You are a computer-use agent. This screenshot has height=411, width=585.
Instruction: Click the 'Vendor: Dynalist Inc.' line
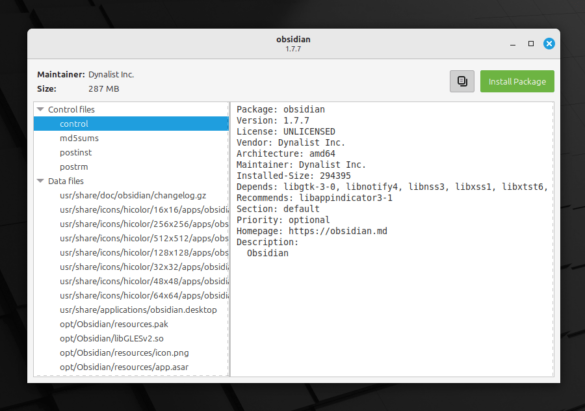(x=291, y=143)
